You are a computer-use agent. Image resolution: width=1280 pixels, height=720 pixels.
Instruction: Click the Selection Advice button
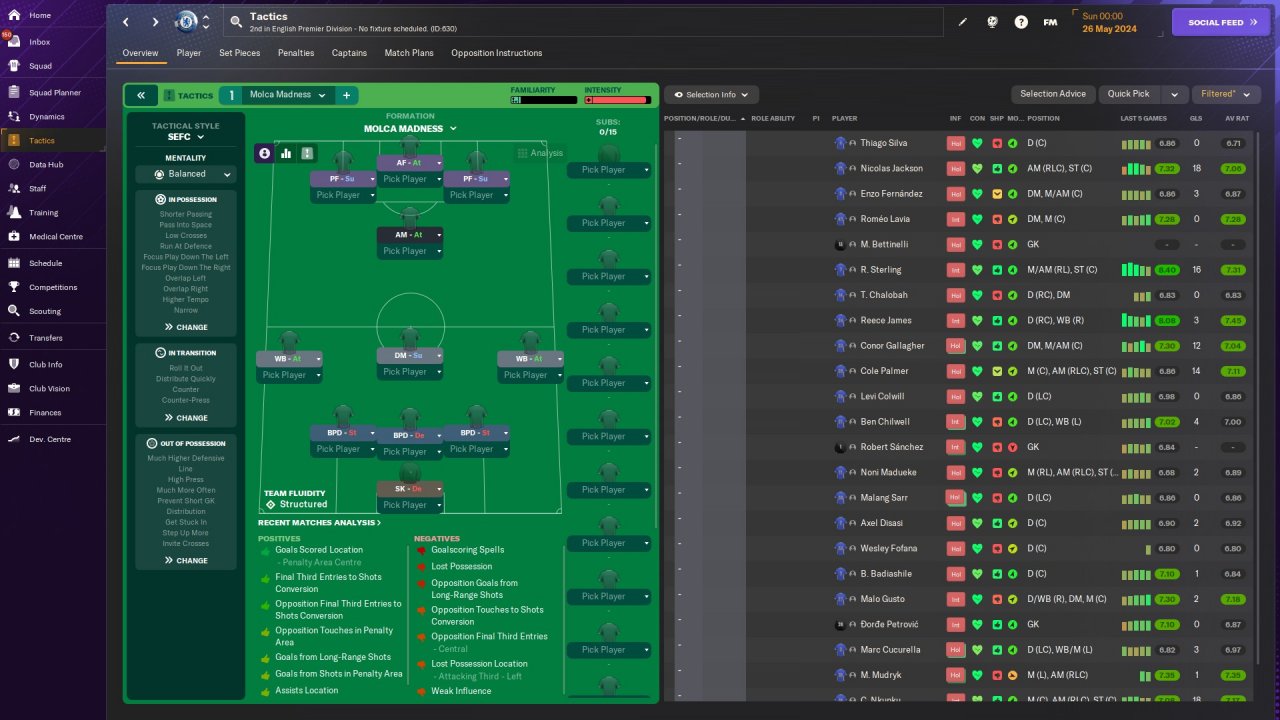(x=1052, y=94)
